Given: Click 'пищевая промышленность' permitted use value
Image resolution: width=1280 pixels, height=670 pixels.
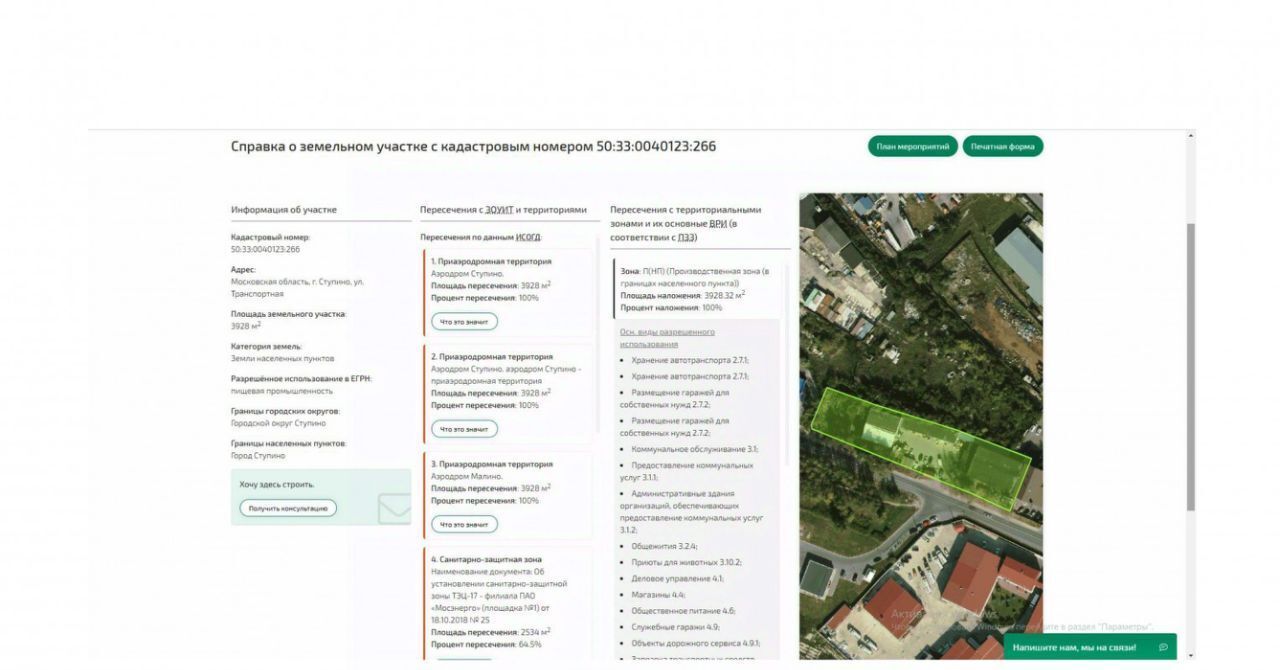Looking at the screenshot, I should point(282,391).
